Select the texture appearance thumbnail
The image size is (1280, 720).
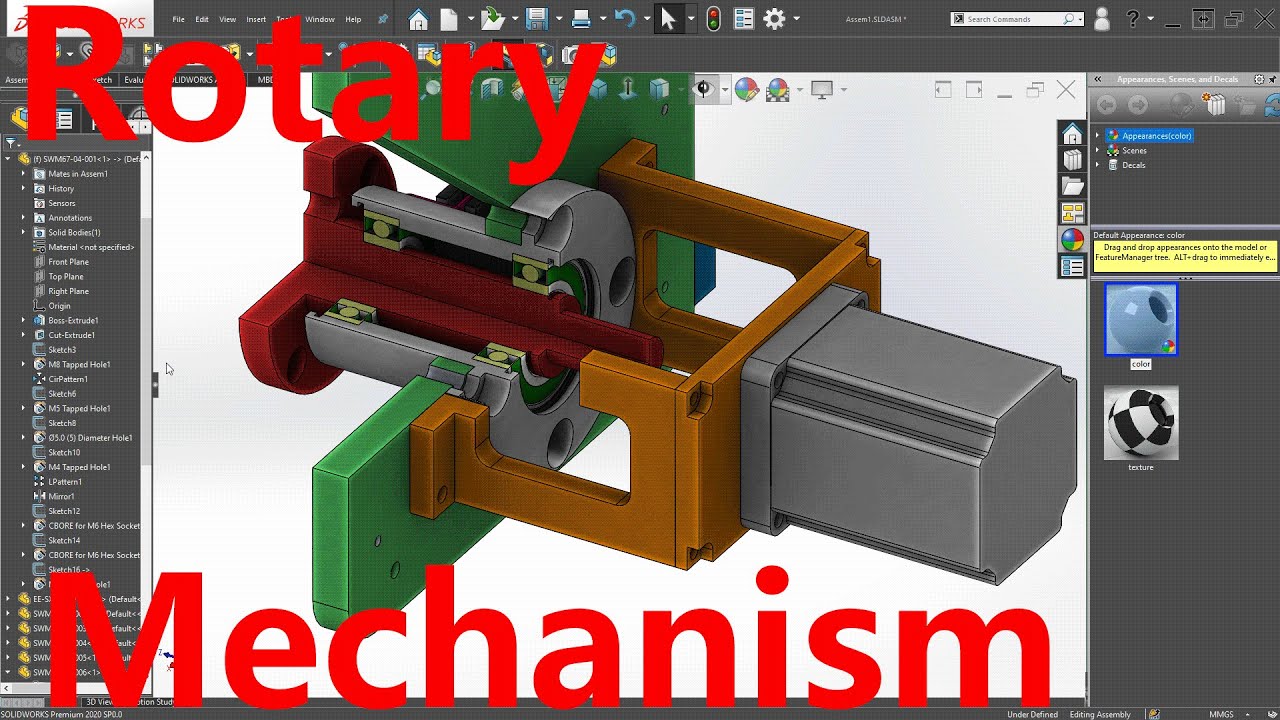tap(1141, 423)
